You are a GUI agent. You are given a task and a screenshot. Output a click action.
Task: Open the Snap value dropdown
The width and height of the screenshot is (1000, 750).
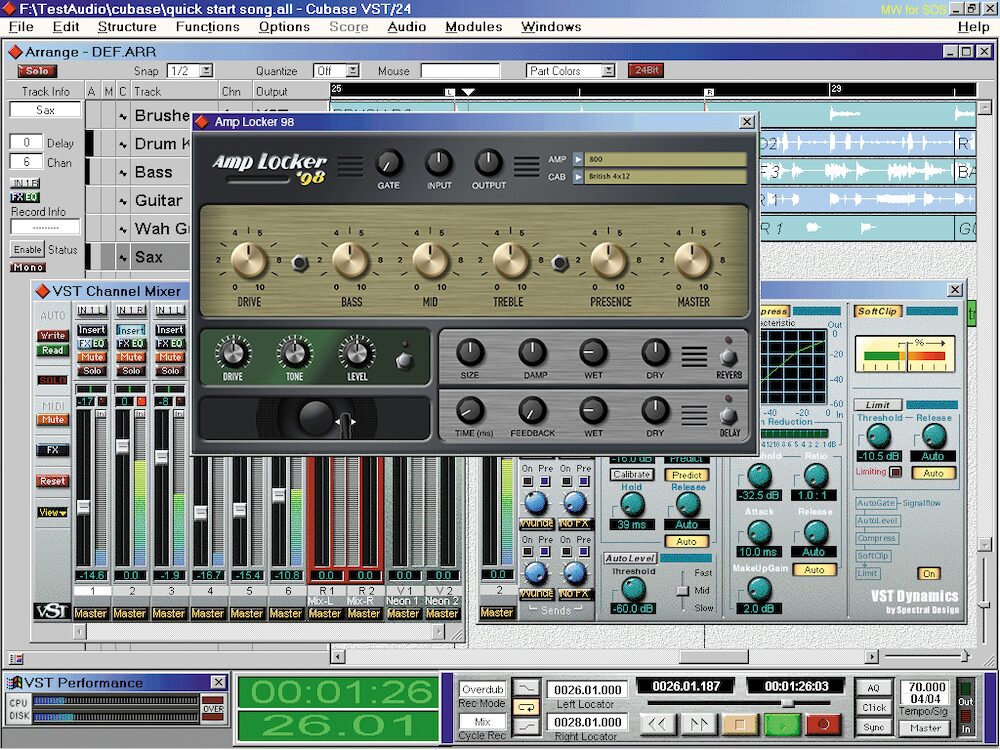(206, 71)
